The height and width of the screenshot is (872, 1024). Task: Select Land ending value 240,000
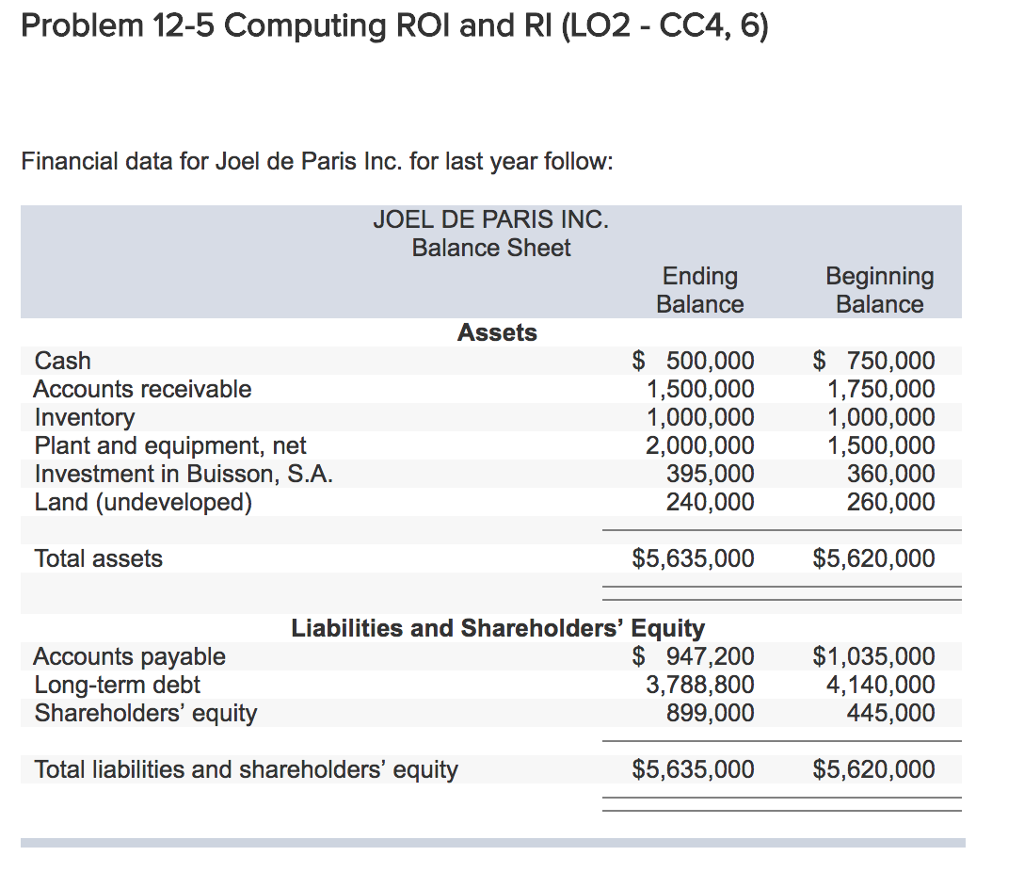710,502
